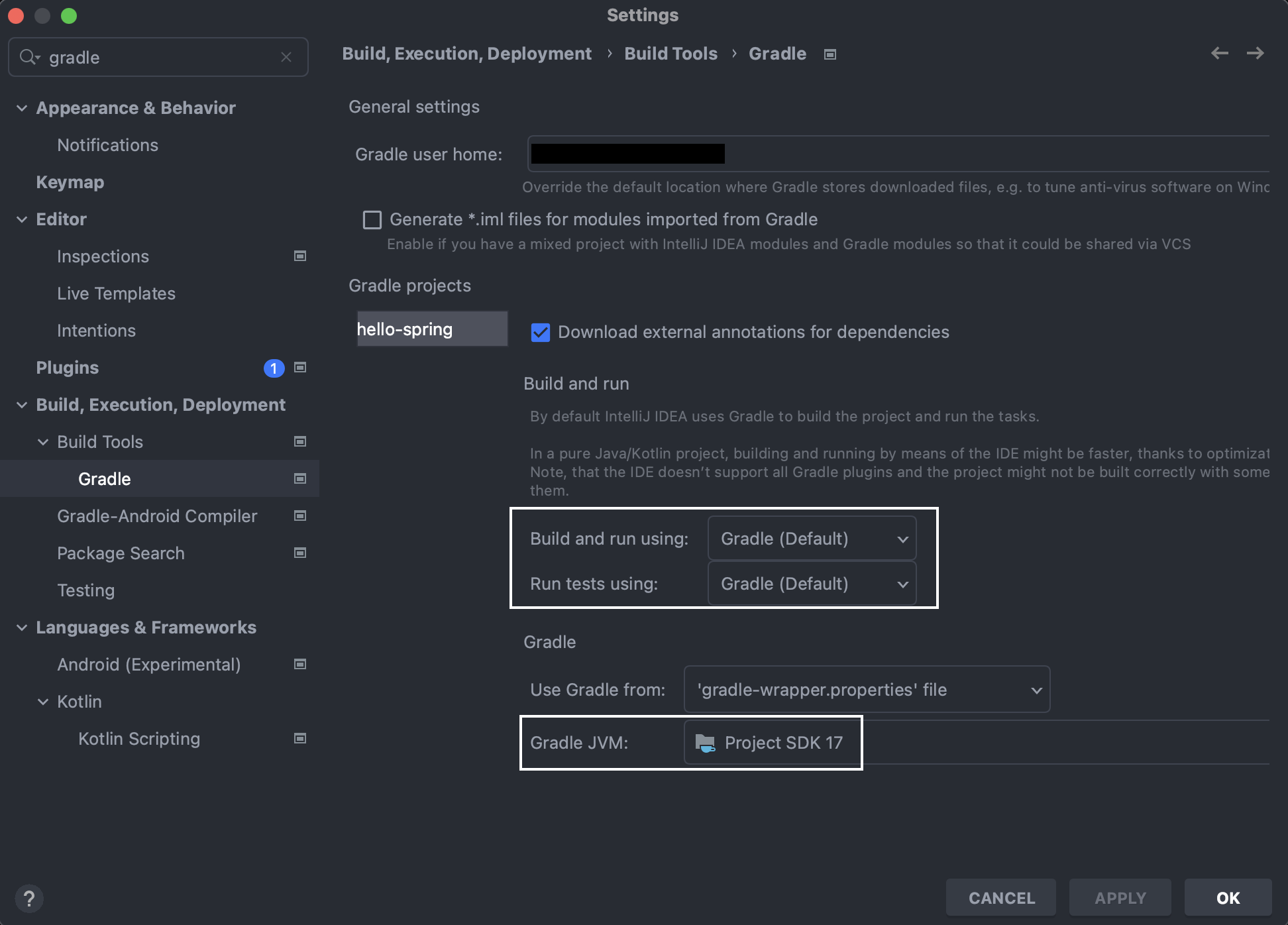Viewport: 1288px width, 925px height.
Task: Enable Generate *.iml files checkbox
Action: 372,220
